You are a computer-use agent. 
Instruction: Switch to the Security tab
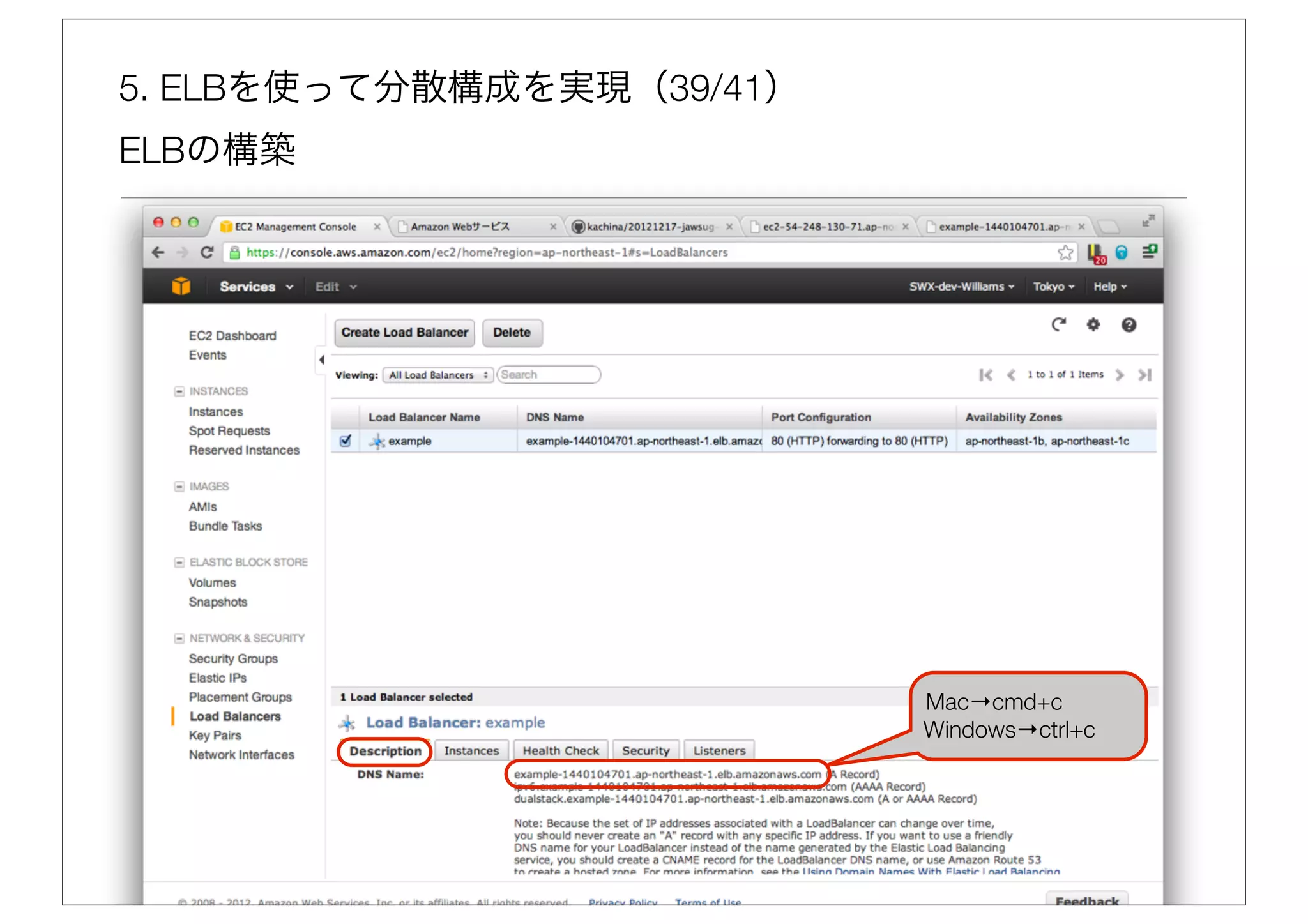click(x=646, y=751)
